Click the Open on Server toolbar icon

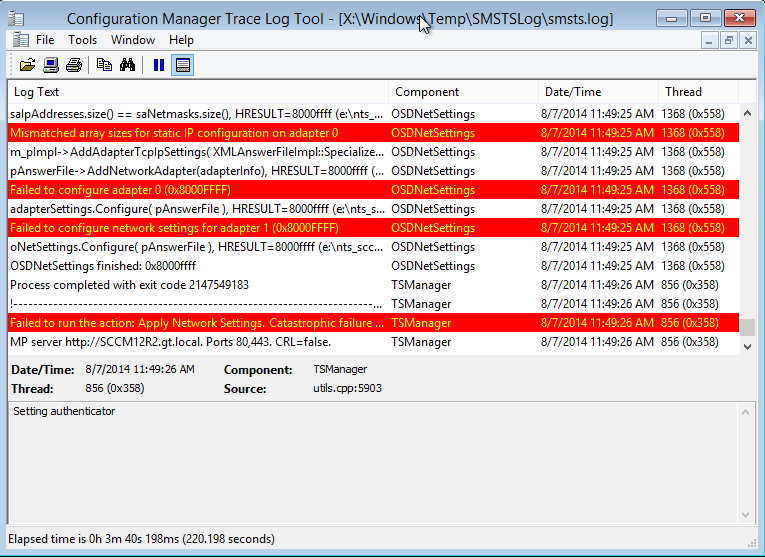coord(51,65)
